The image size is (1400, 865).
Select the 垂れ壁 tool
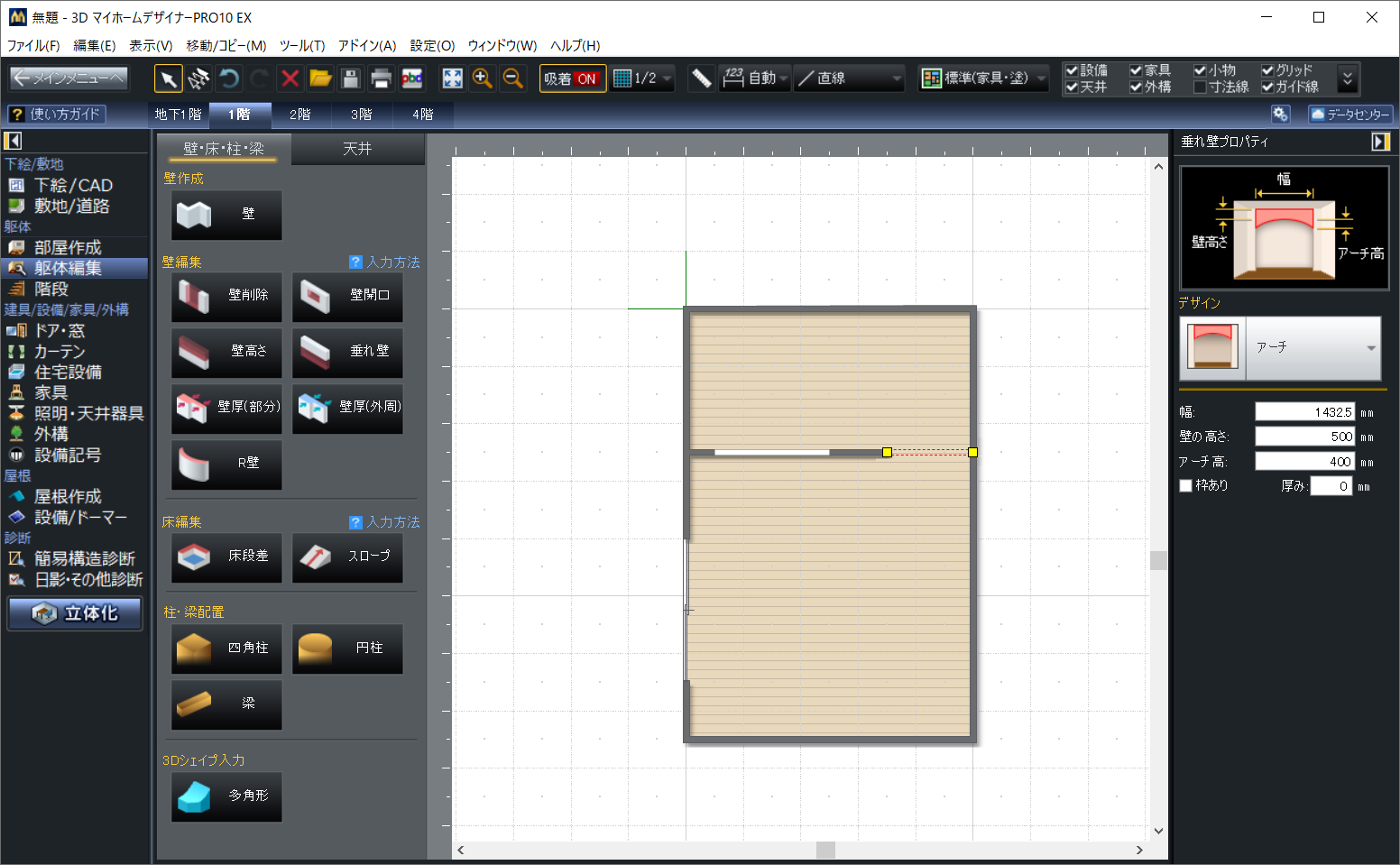[x=347, y=352]
